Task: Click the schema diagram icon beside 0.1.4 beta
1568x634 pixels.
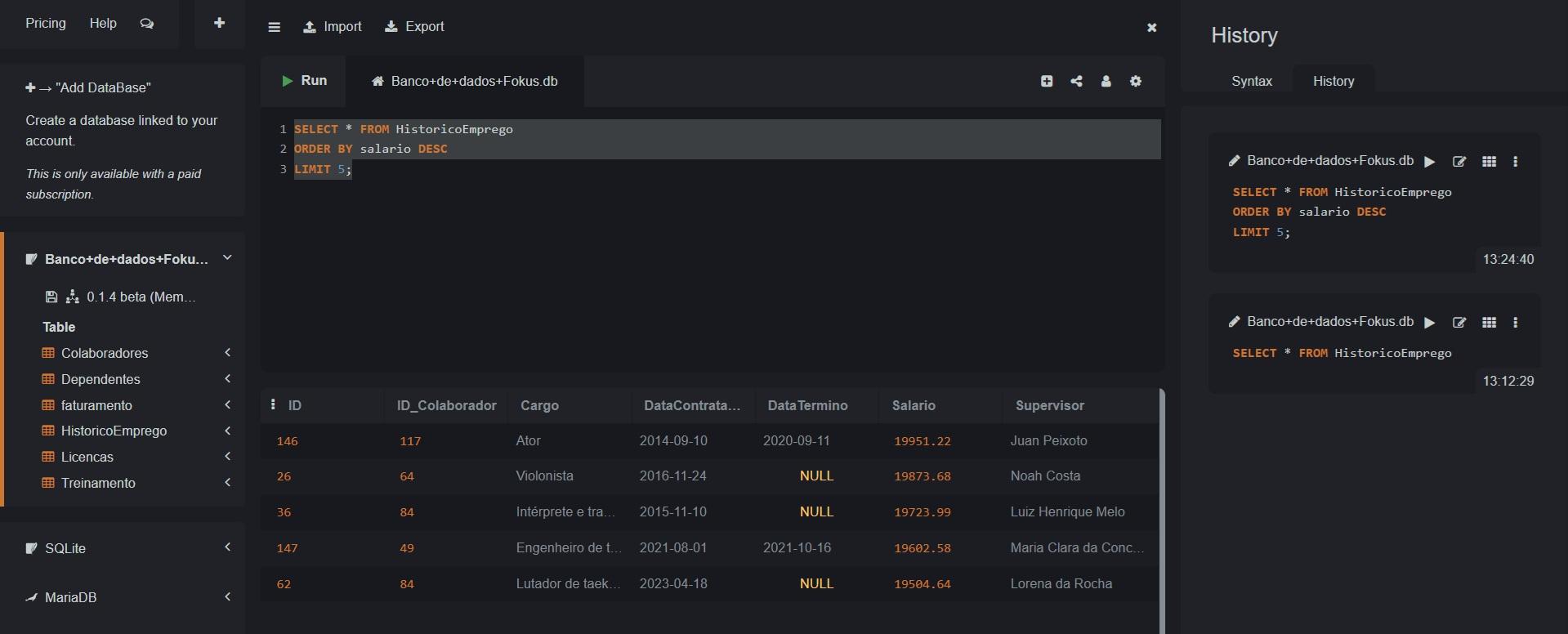Action: (73, 297)
